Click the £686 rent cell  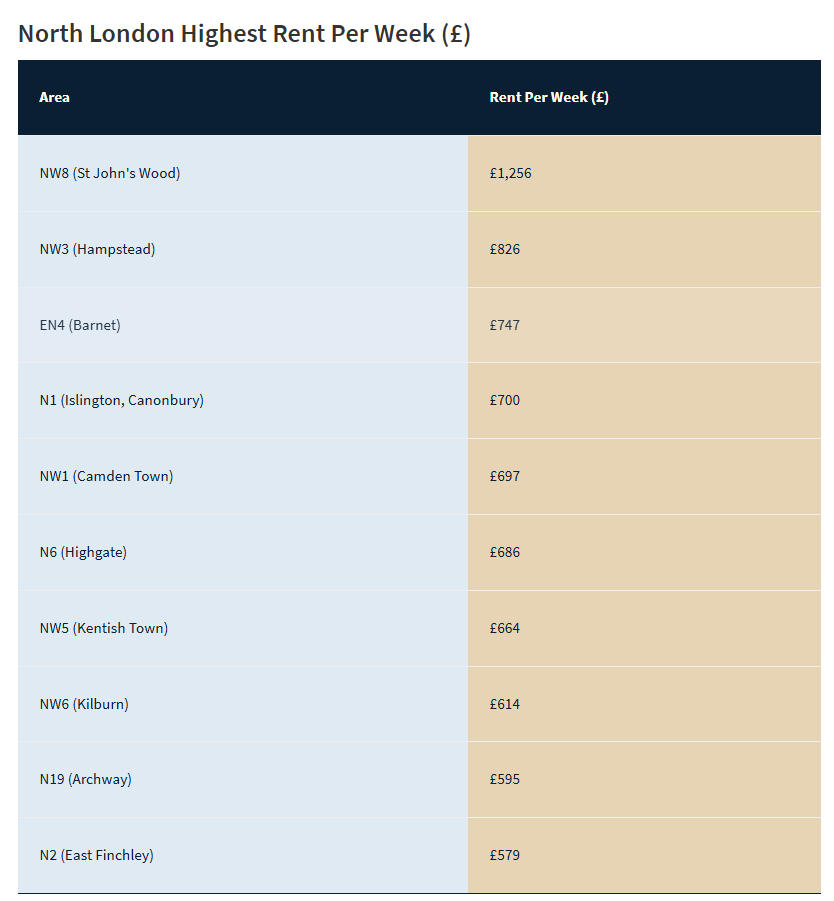click(x=644, y=552)
